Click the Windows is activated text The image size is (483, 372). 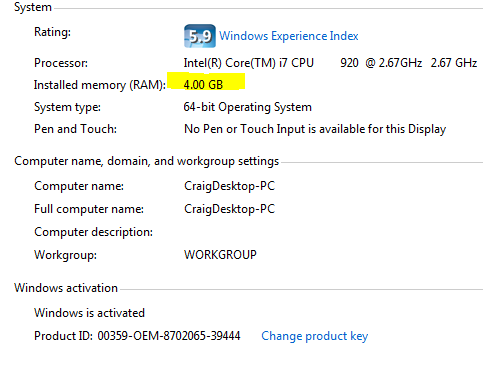click(x=89, y=313)
